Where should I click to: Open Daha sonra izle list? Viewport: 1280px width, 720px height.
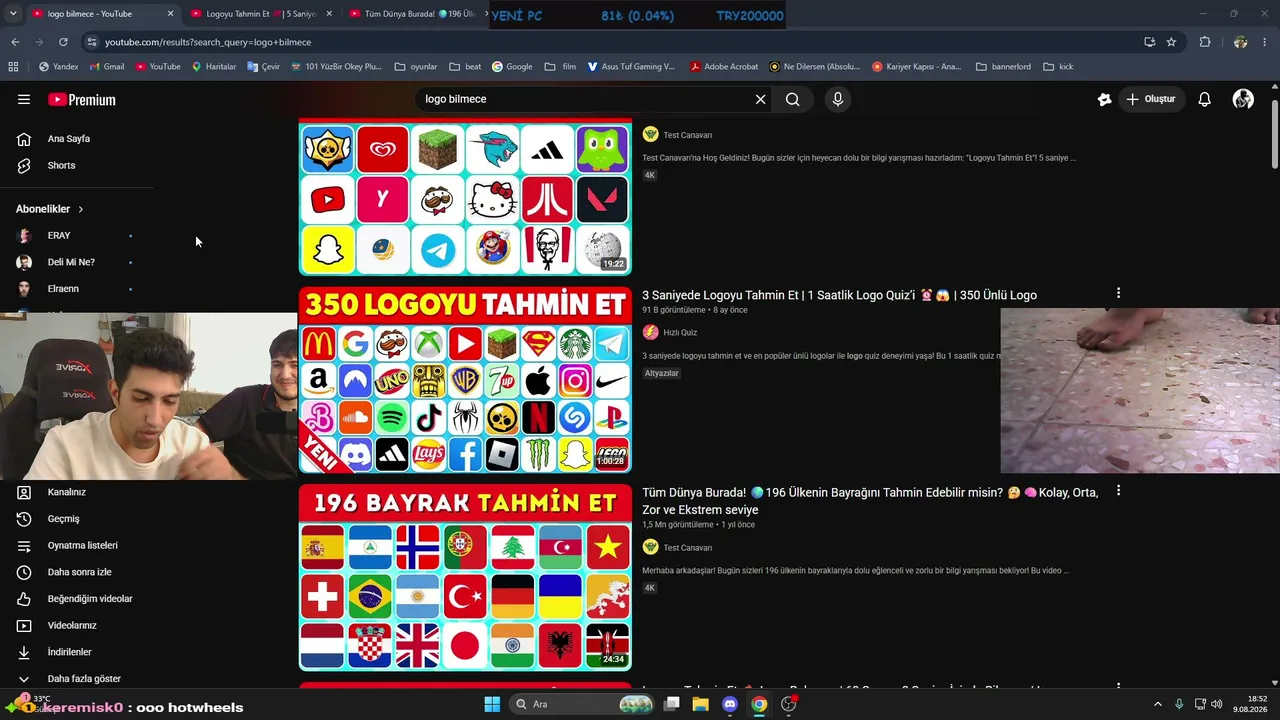click(x=78, y=572)
